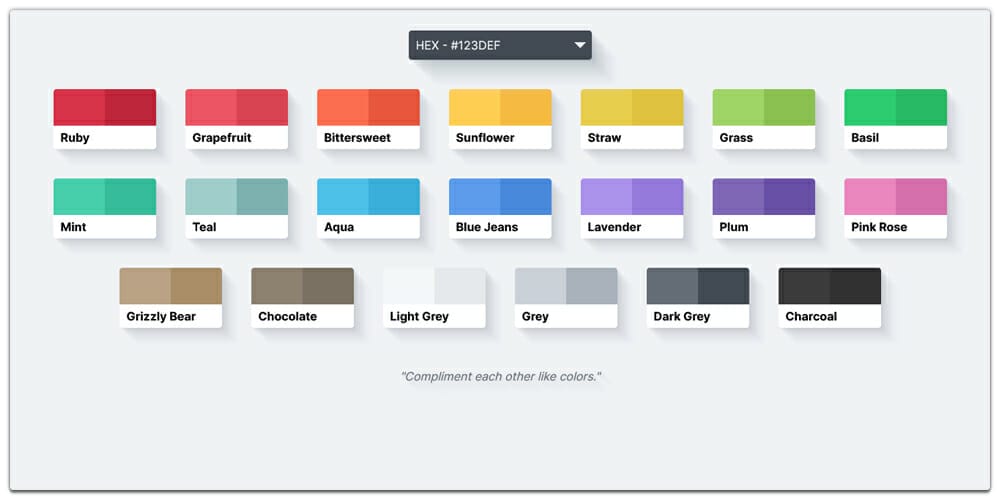This screenshot has height=500, width=1000.
Task: Pick the darker Chocolate brown swatch
Action: click(x=328, y=285)
